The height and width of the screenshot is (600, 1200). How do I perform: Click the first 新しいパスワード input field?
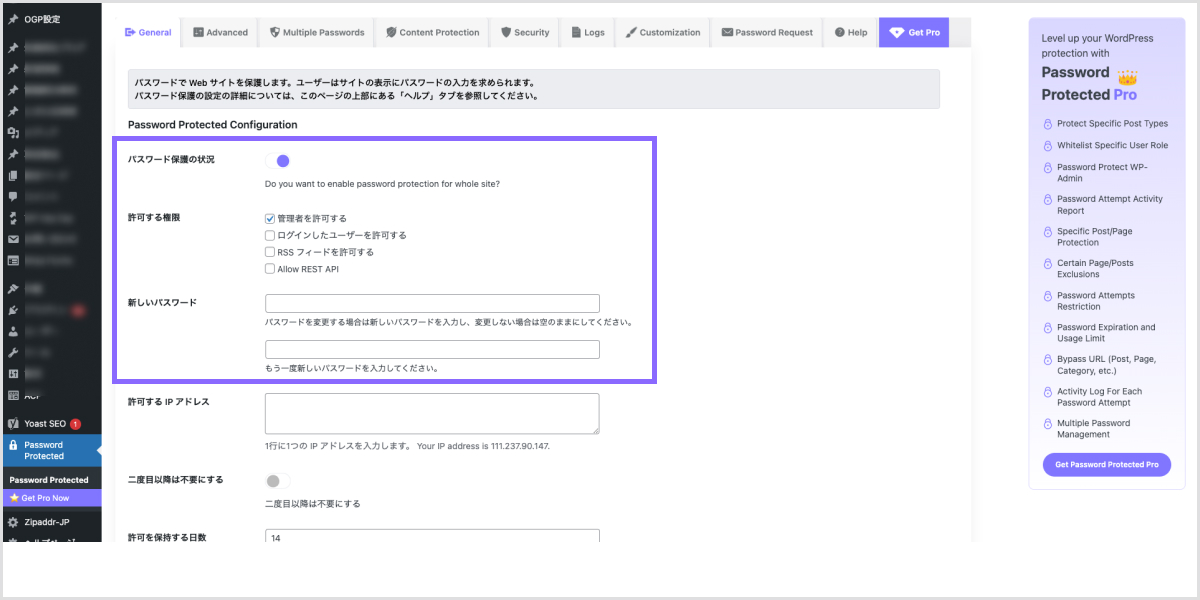coord(432,304)
